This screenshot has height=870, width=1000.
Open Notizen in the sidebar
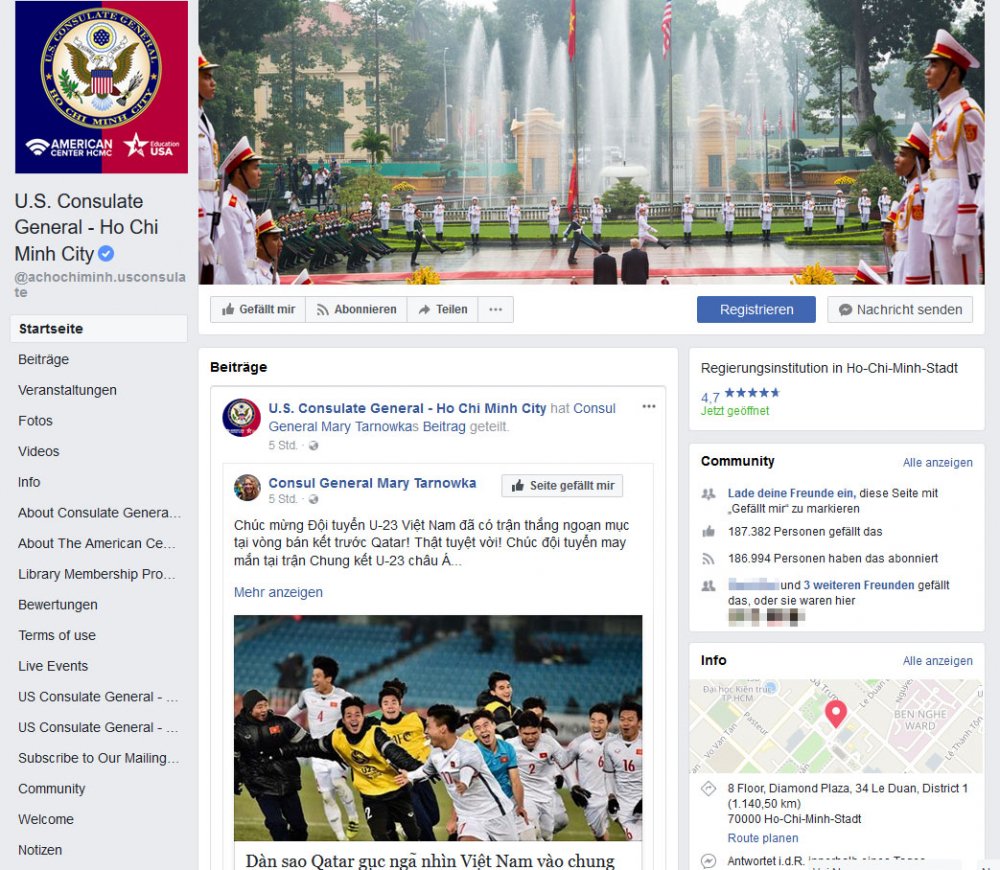coord(40,849)
